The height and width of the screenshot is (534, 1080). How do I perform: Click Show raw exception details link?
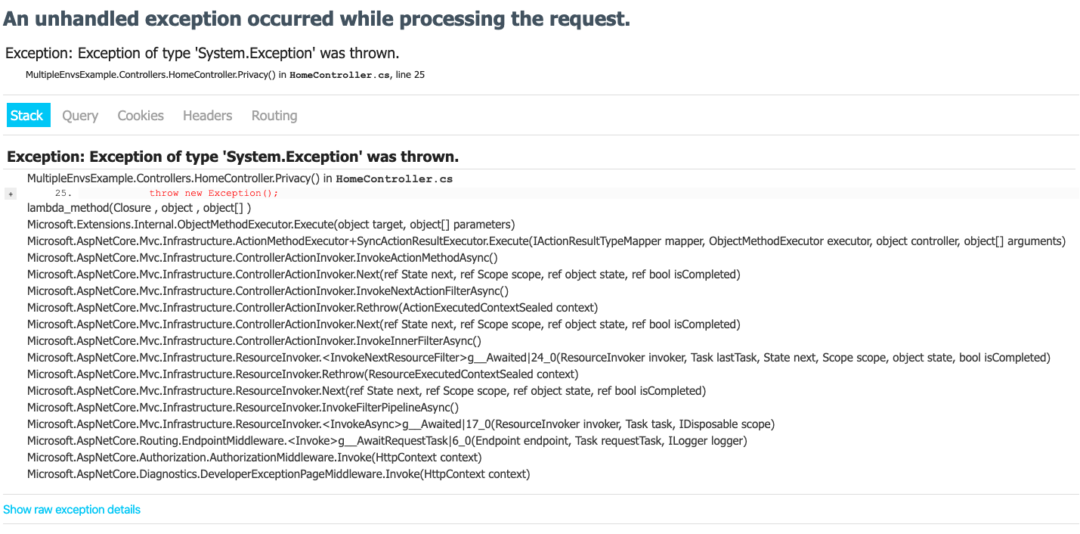pos(71,509)
